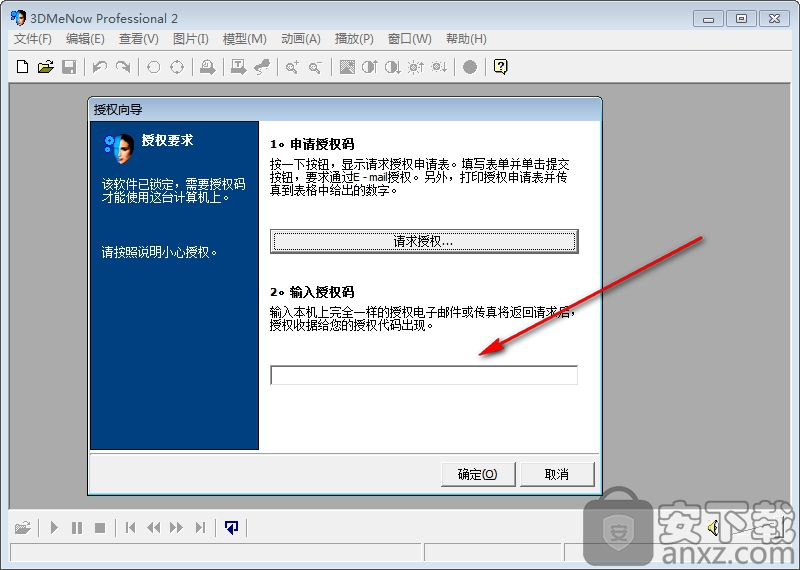The width and height of the screenshot is (800, 570).
Task: Click the 请求授权... button
Action: coord(424,241)
